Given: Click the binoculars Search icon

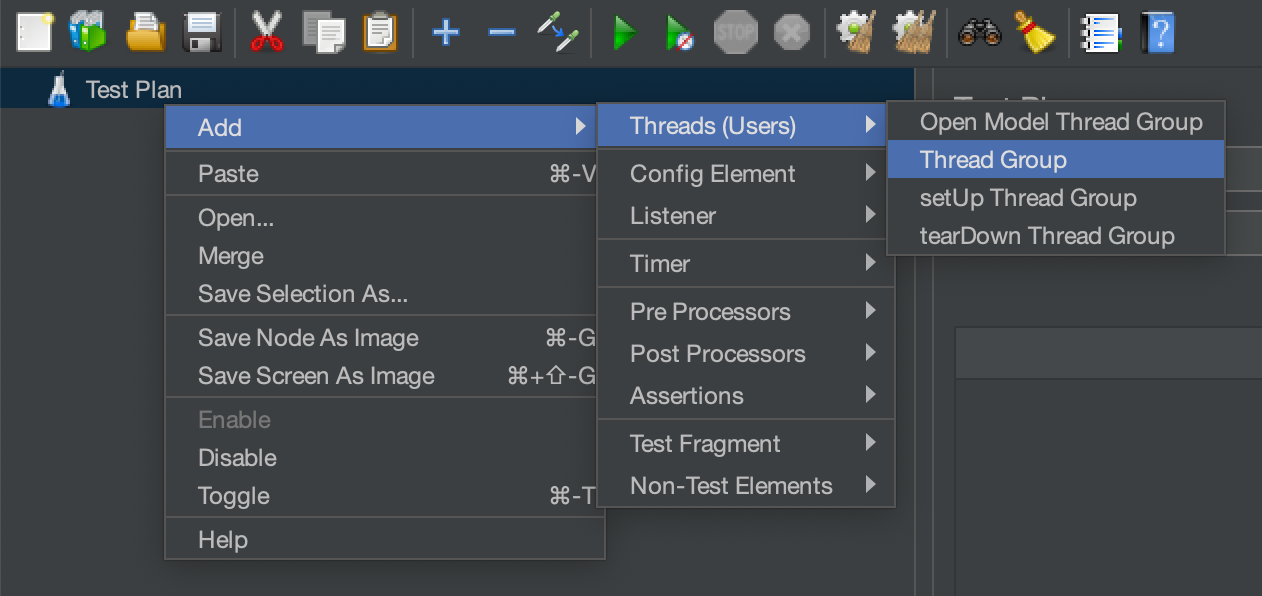Looking at the screenshot, I should [x=979, y=33].
